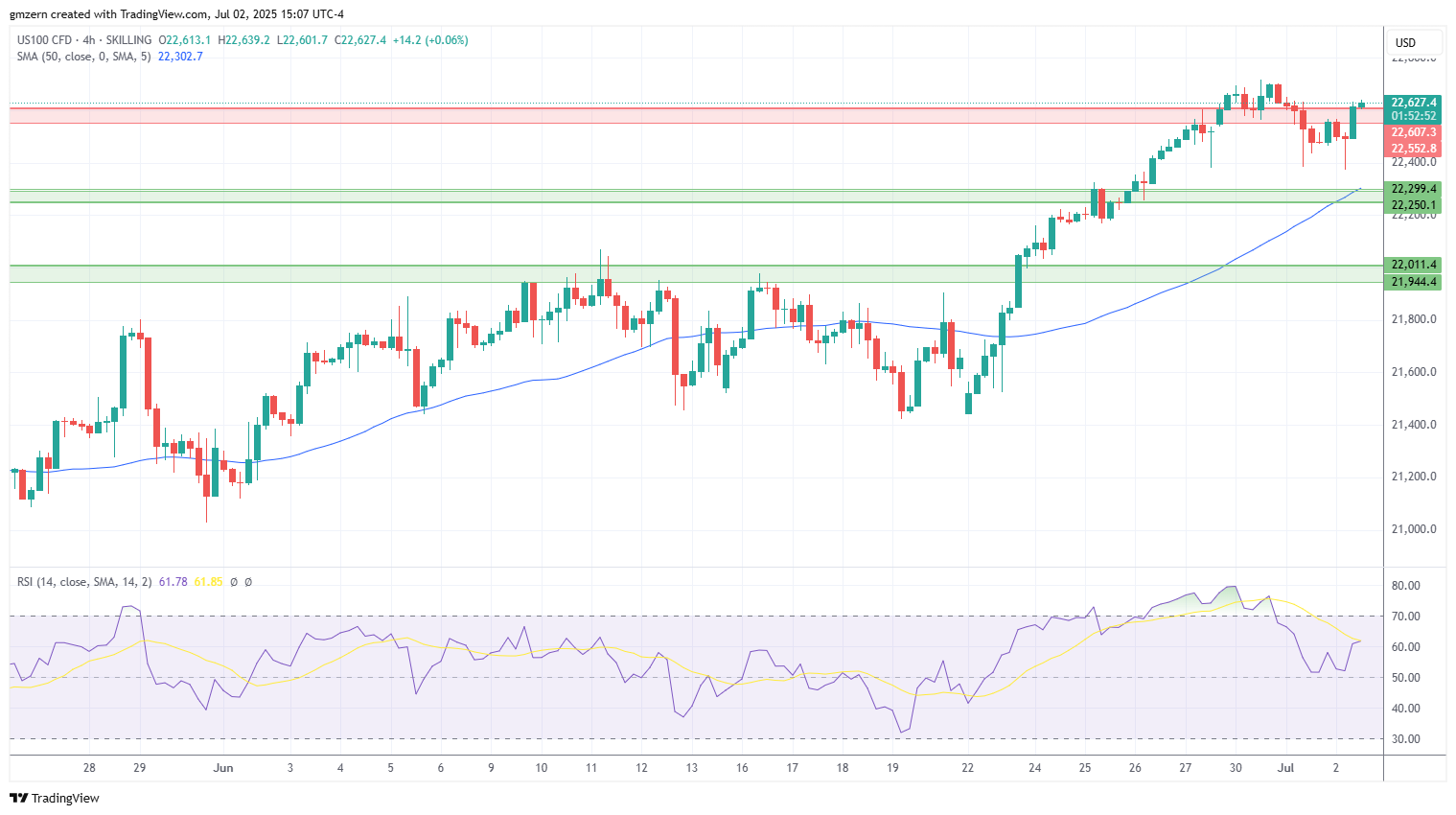Click the red price label 22,607.3
Screen dimensions: 1456x815
(x=1414, y=132)
